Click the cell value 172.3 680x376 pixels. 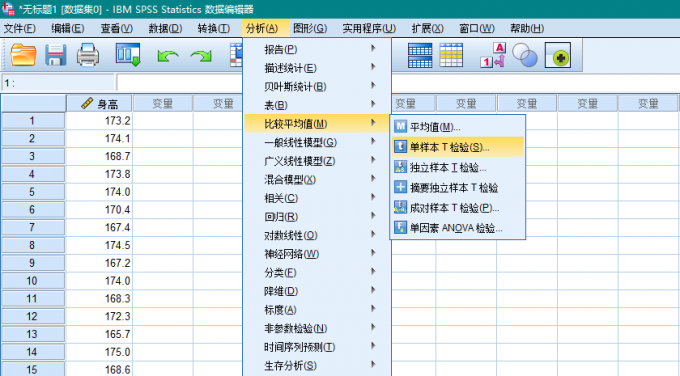(x=99, y=316)
